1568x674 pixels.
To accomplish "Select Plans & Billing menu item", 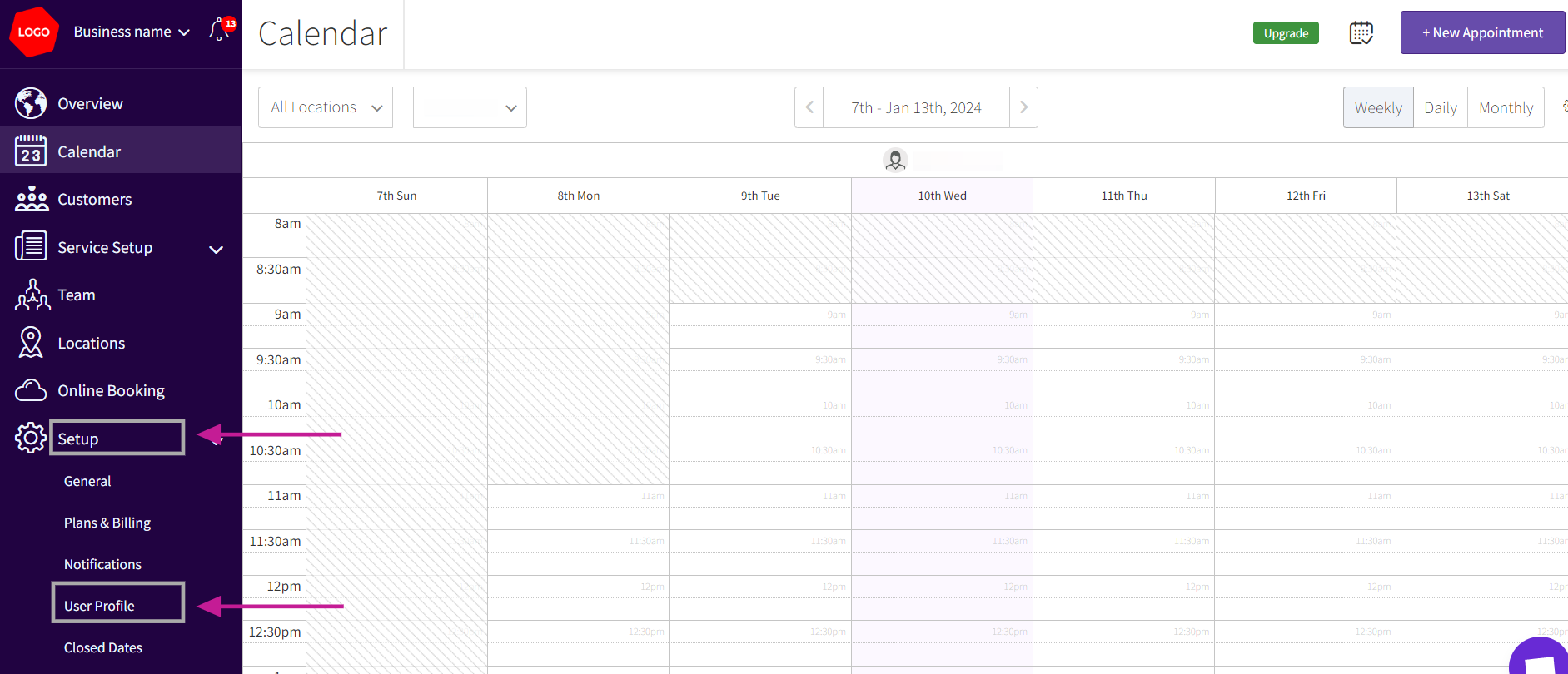I will 107,523.
